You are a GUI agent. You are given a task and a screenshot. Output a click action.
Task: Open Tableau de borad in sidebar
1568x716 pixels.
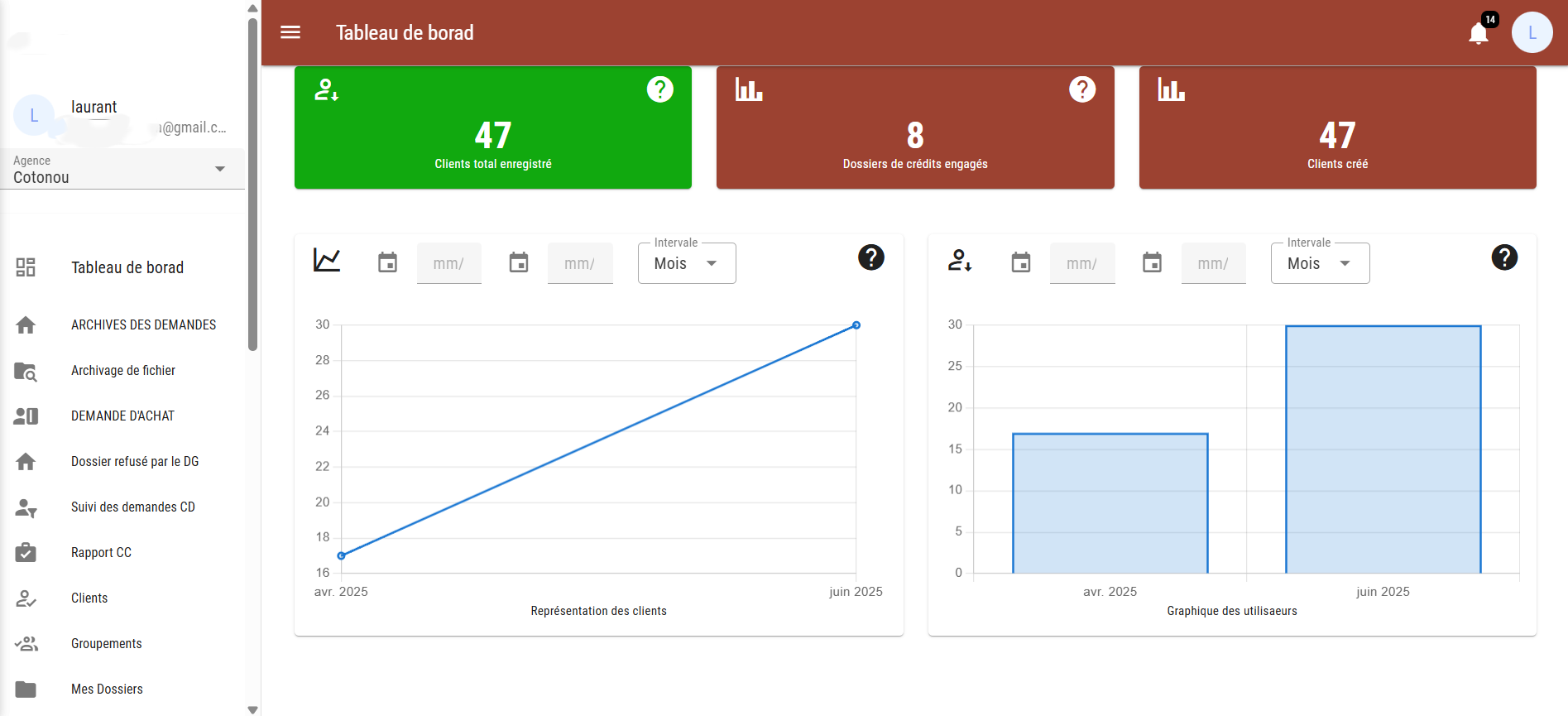pyautogui.click(x=122, y=267)
